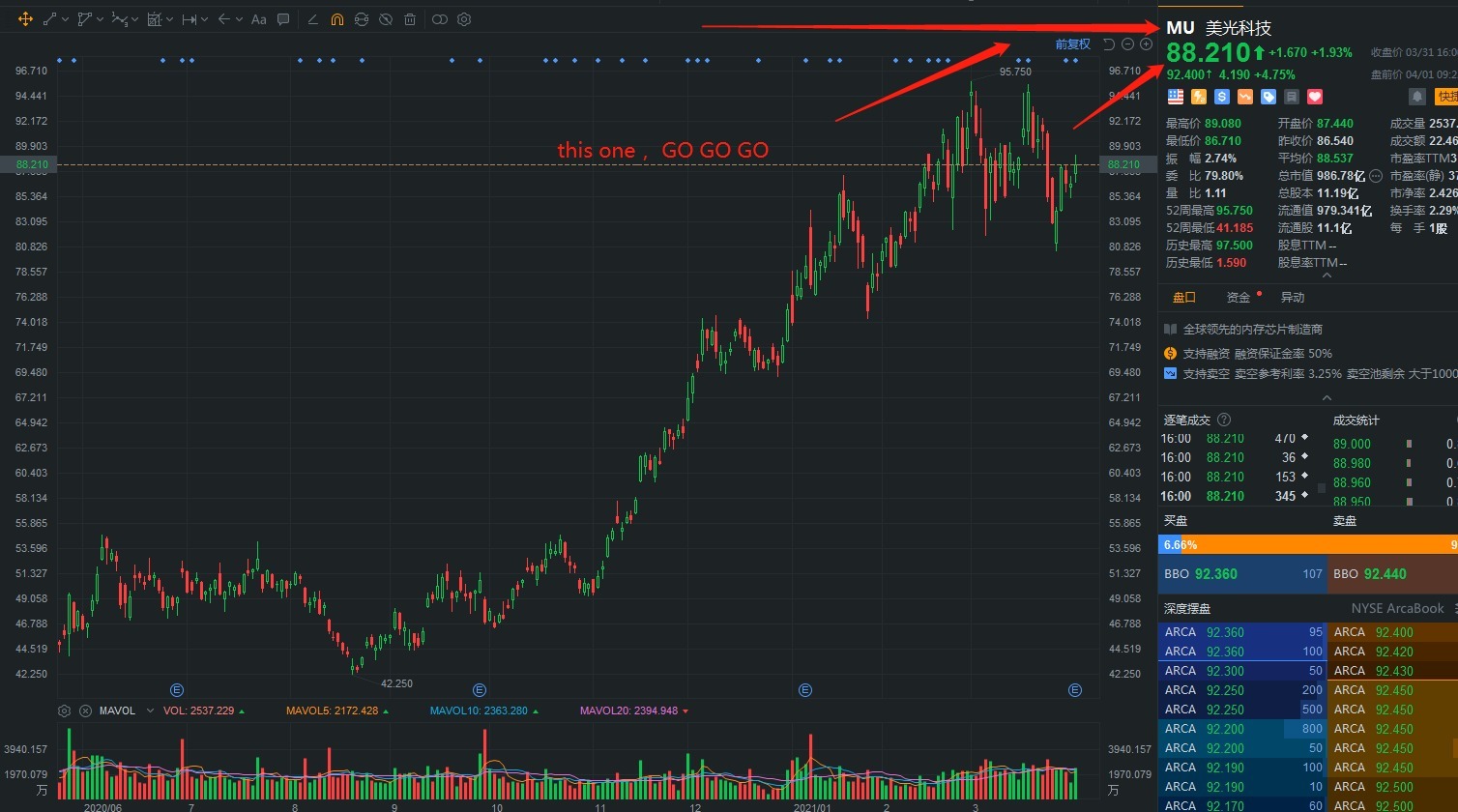Switch to the 盘口 tab
Screen dimensions: 1458x812
click(x=1184, y=298)
